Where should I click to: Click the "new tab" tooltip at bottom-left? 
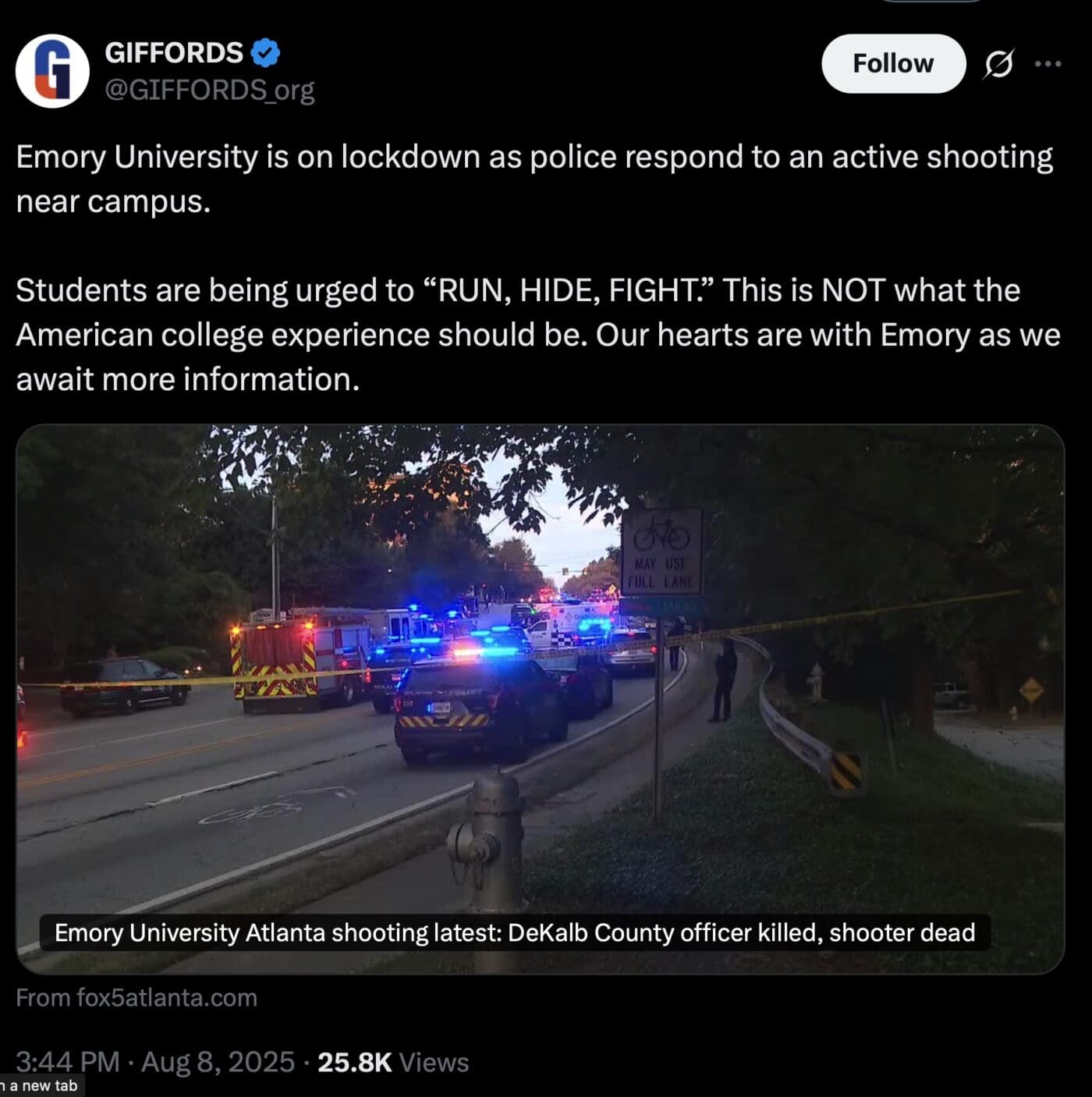[x=41, y=1085]
